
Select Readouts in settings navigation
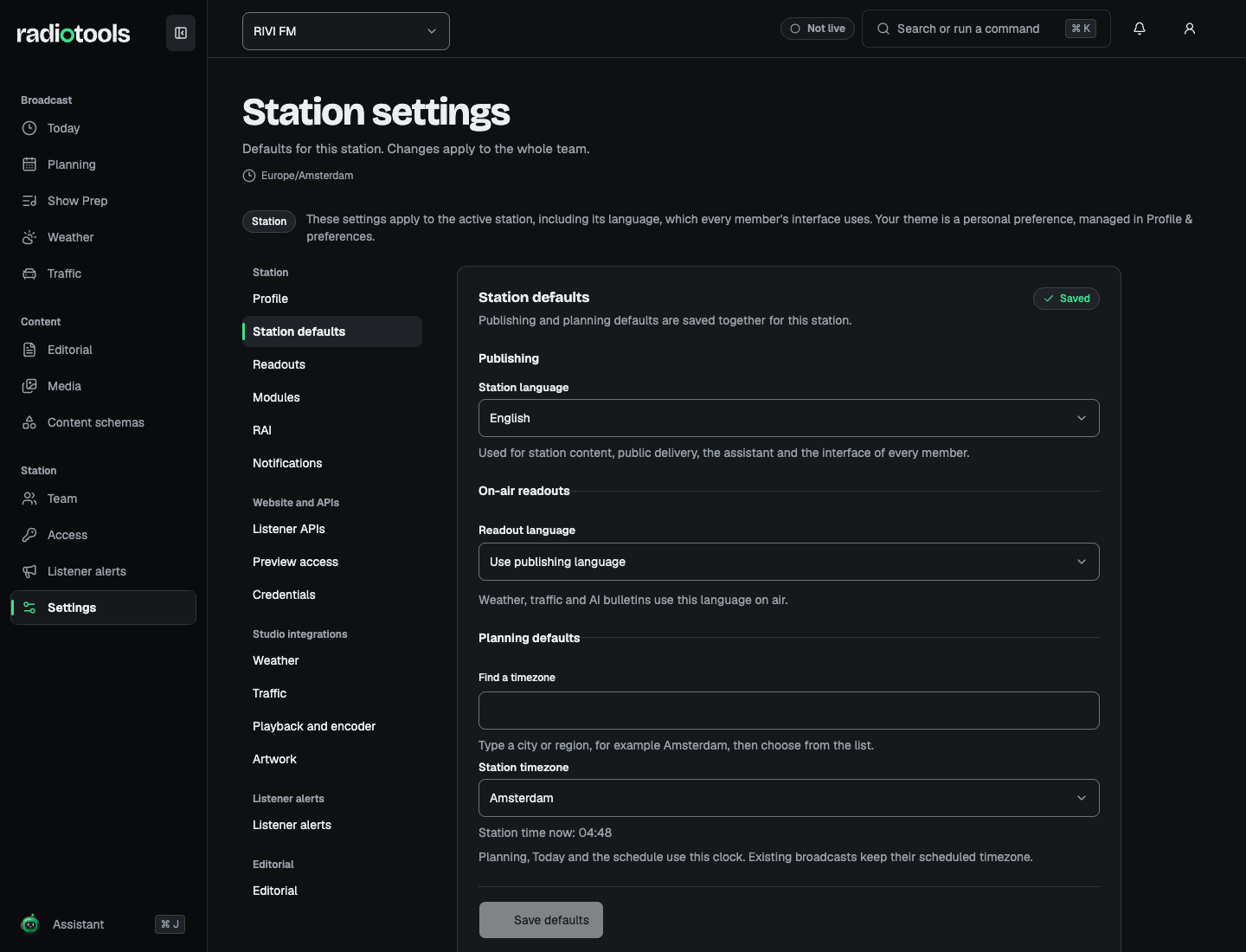pyautogui.click(x=332, y=364)
